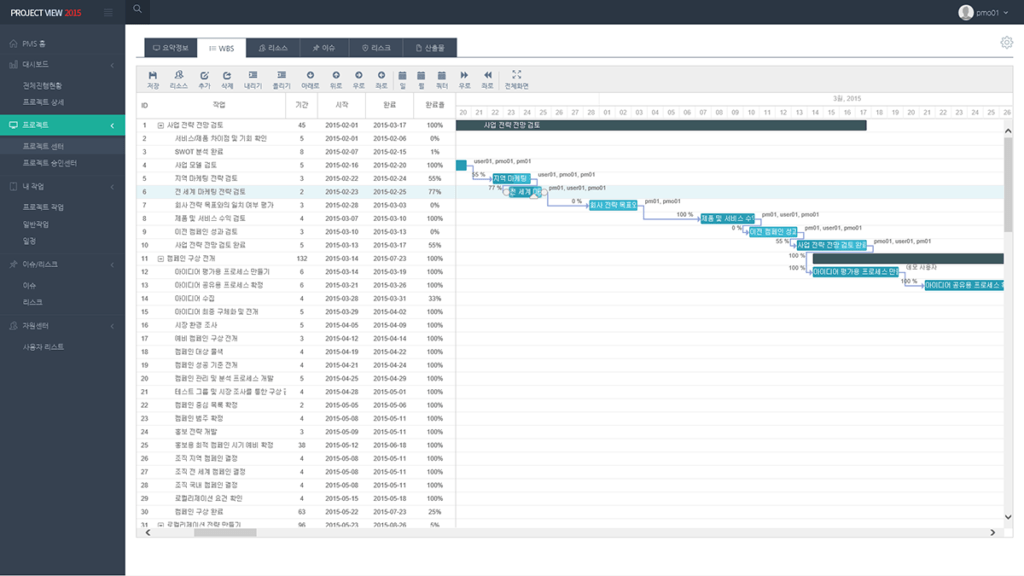Click the horizontal scrollbar under the task grid
This screenshot has height=576, width=1024.
239,533
